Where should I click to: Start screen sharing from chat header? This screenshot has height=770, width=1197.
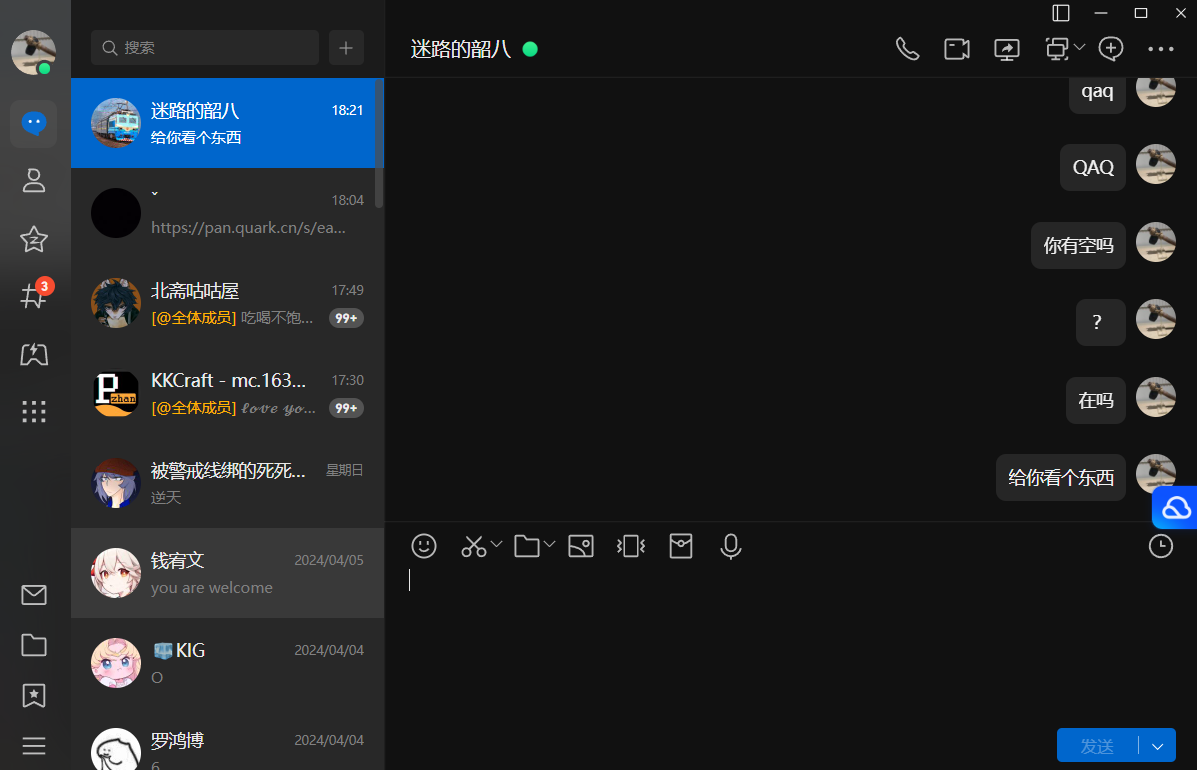(1007, 49)
